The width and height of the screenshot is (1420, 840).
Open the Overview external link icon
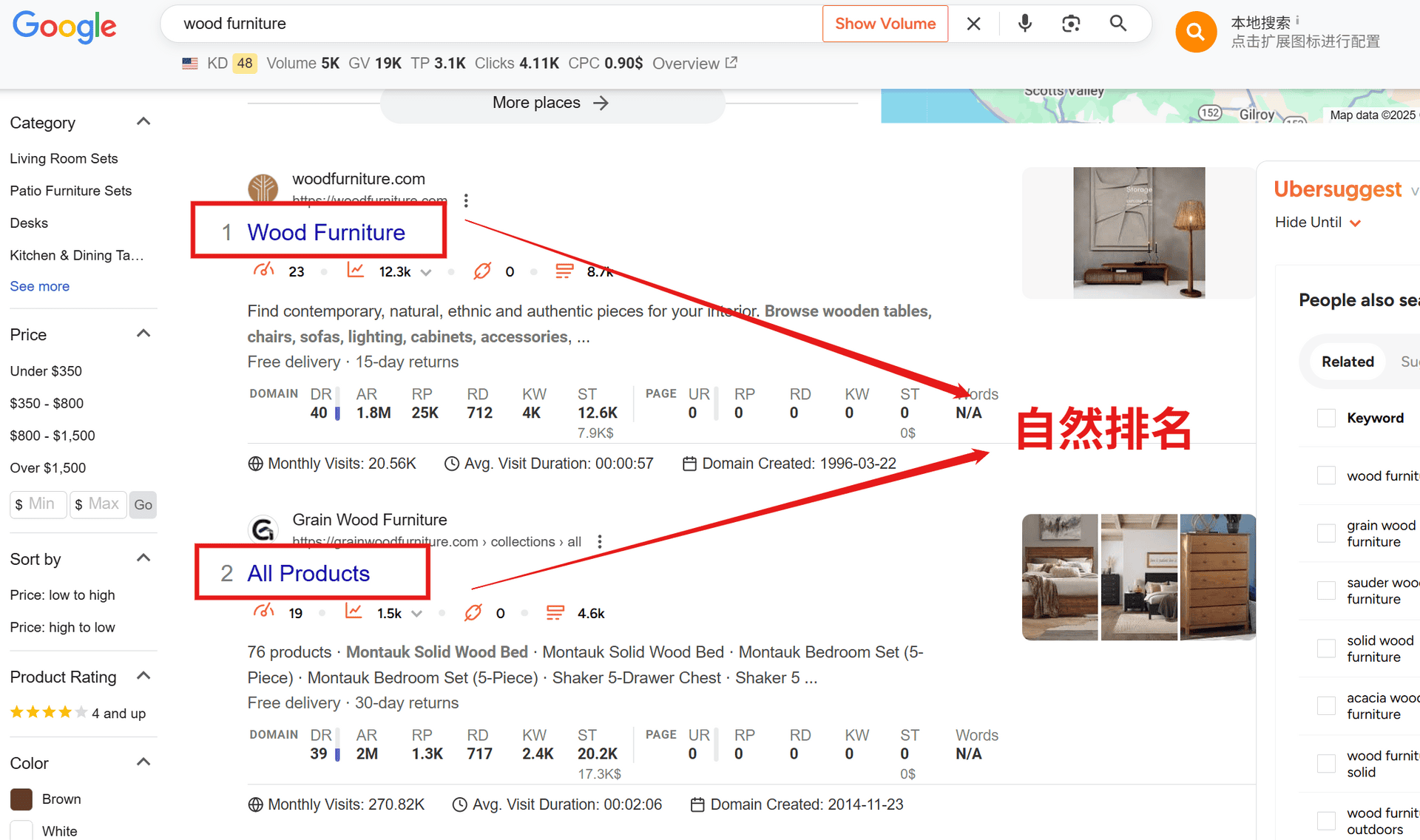point(731,63)
